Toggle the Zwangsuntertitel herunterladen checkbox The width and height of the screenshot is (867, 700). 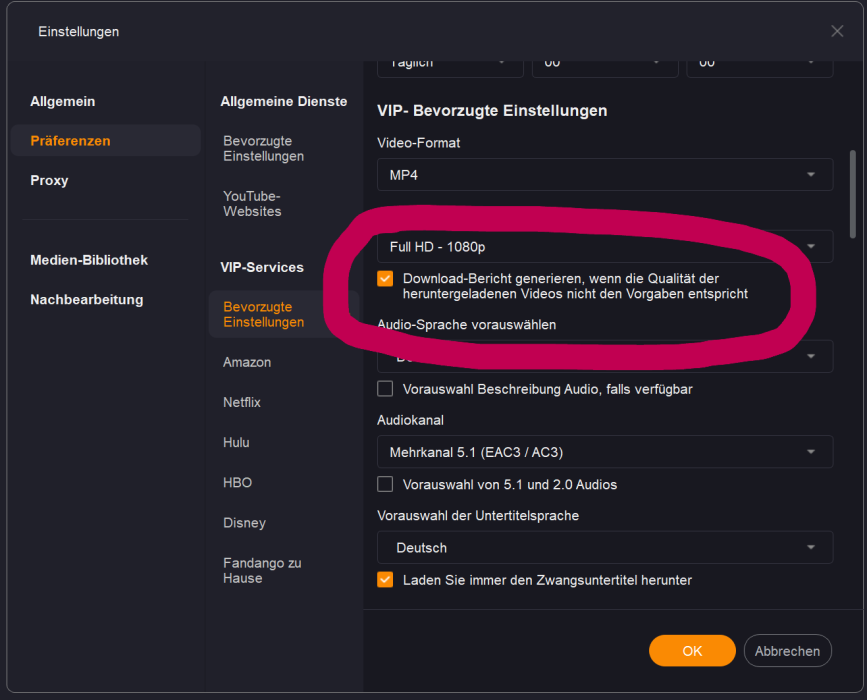(385, 580)
